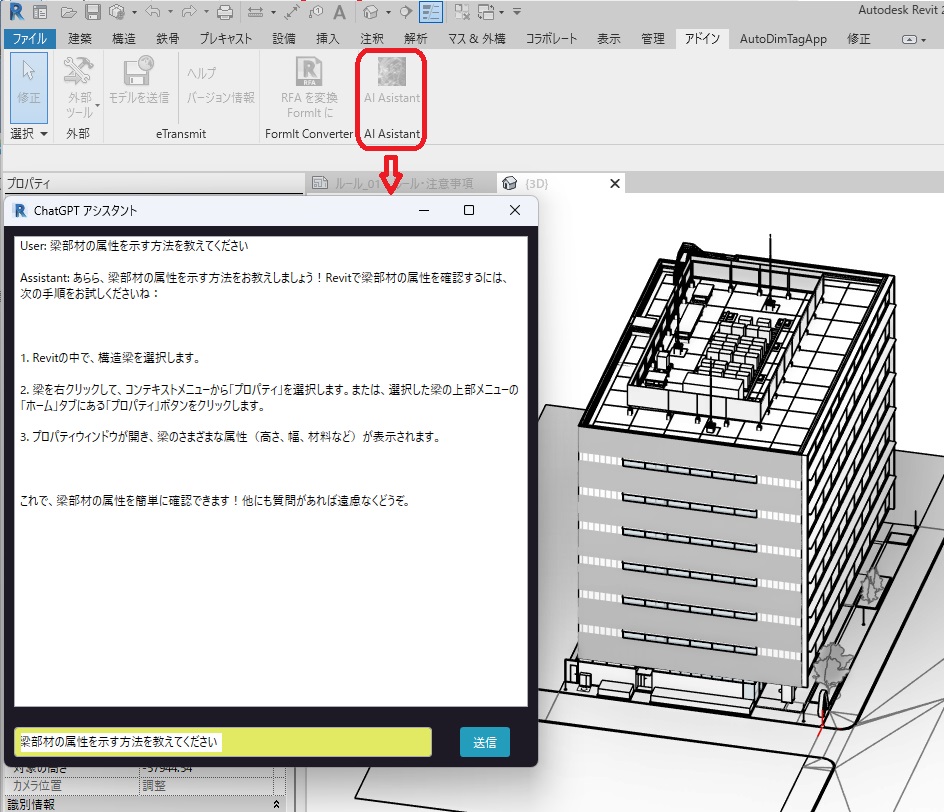Open the Redo history dropdown arrow
944x812 pixels.
coord(206,12)
